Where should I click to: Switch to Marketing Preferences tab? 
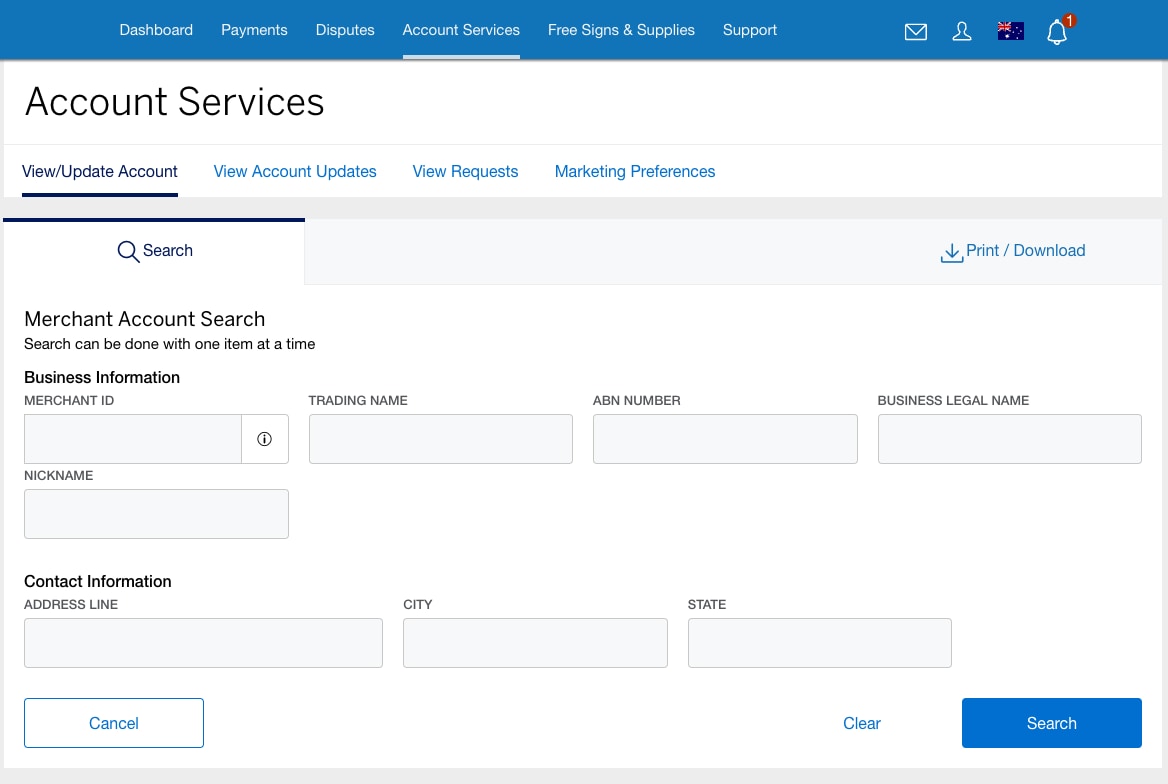click(x=635, y=171)
